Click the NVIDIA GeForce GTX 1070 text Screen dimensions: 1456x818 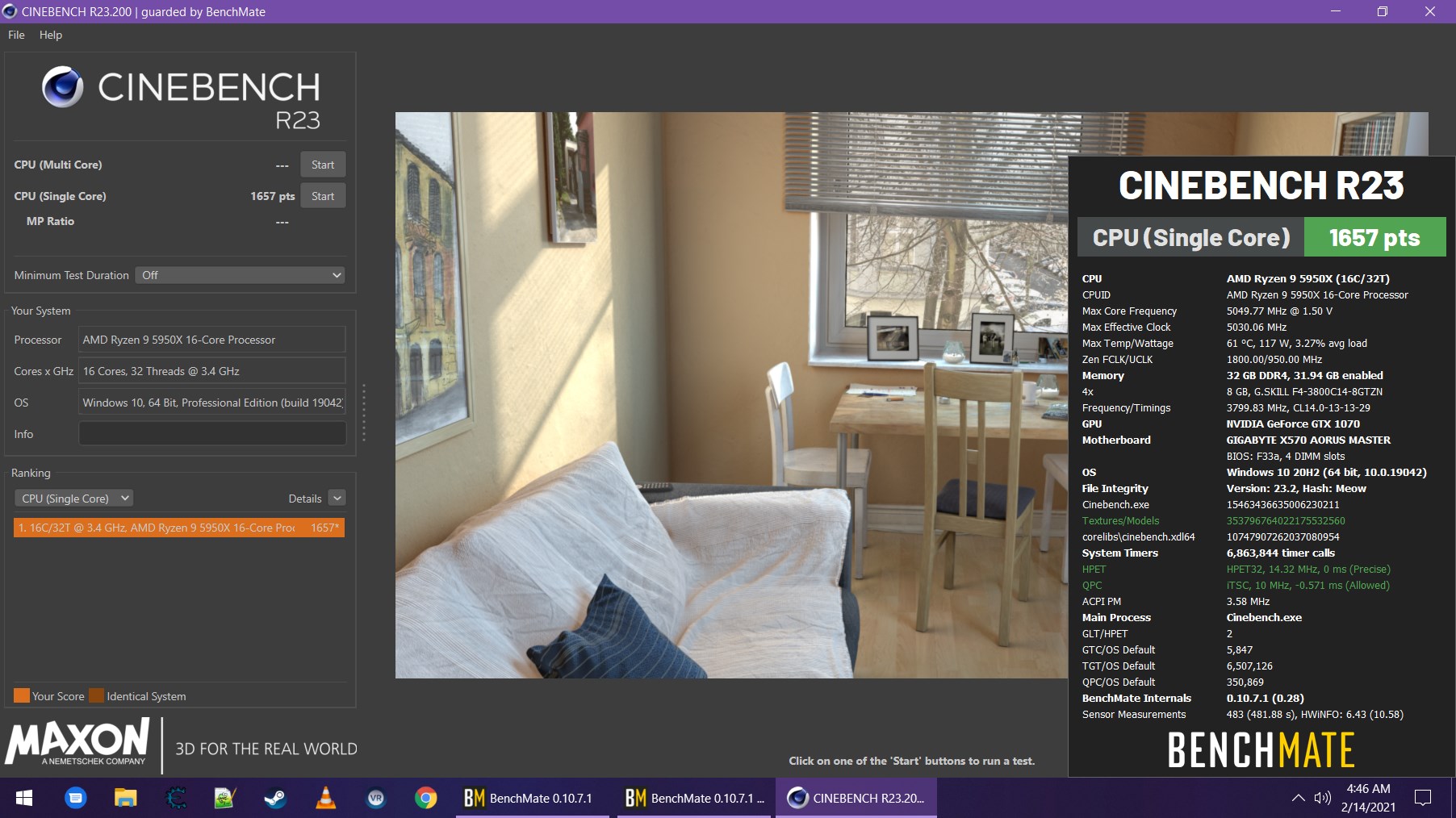click(1293, 424)
